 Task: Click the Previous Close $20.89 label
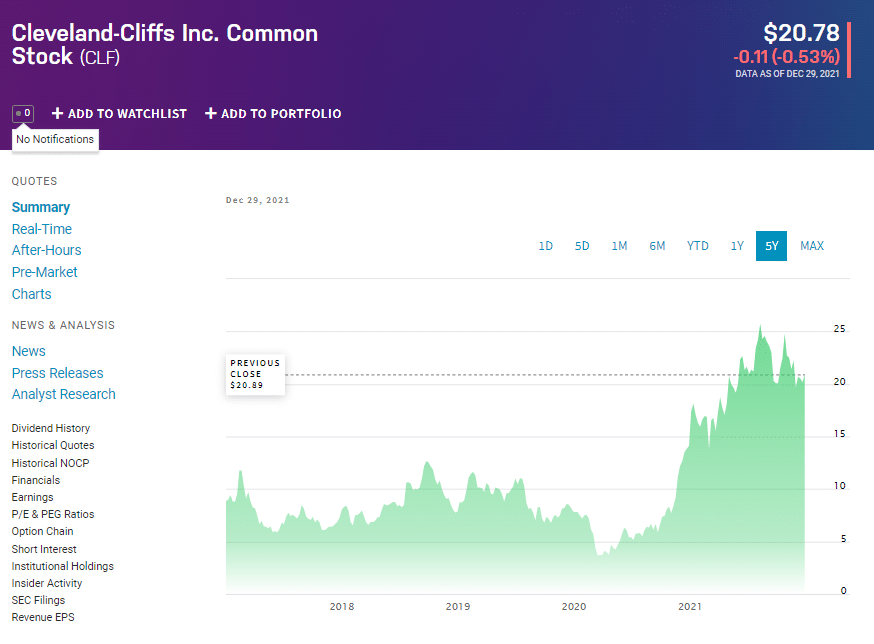(x=255, y=374)
